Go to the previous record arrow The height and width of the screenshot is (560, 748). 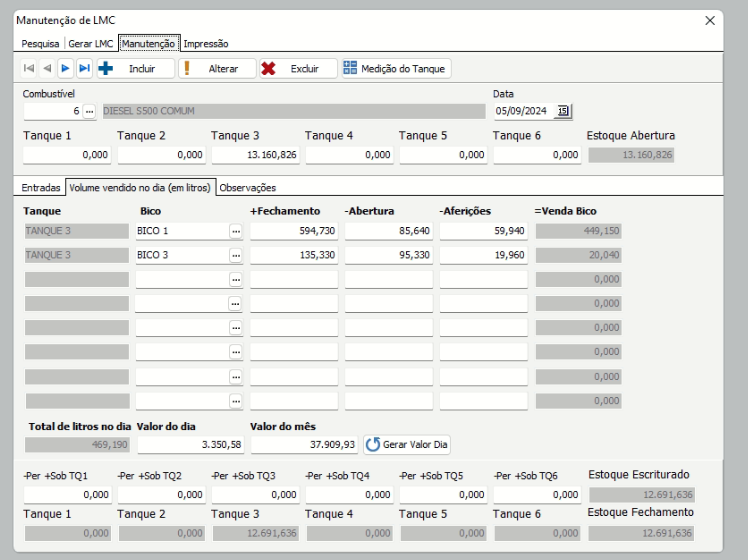[47, 68]
